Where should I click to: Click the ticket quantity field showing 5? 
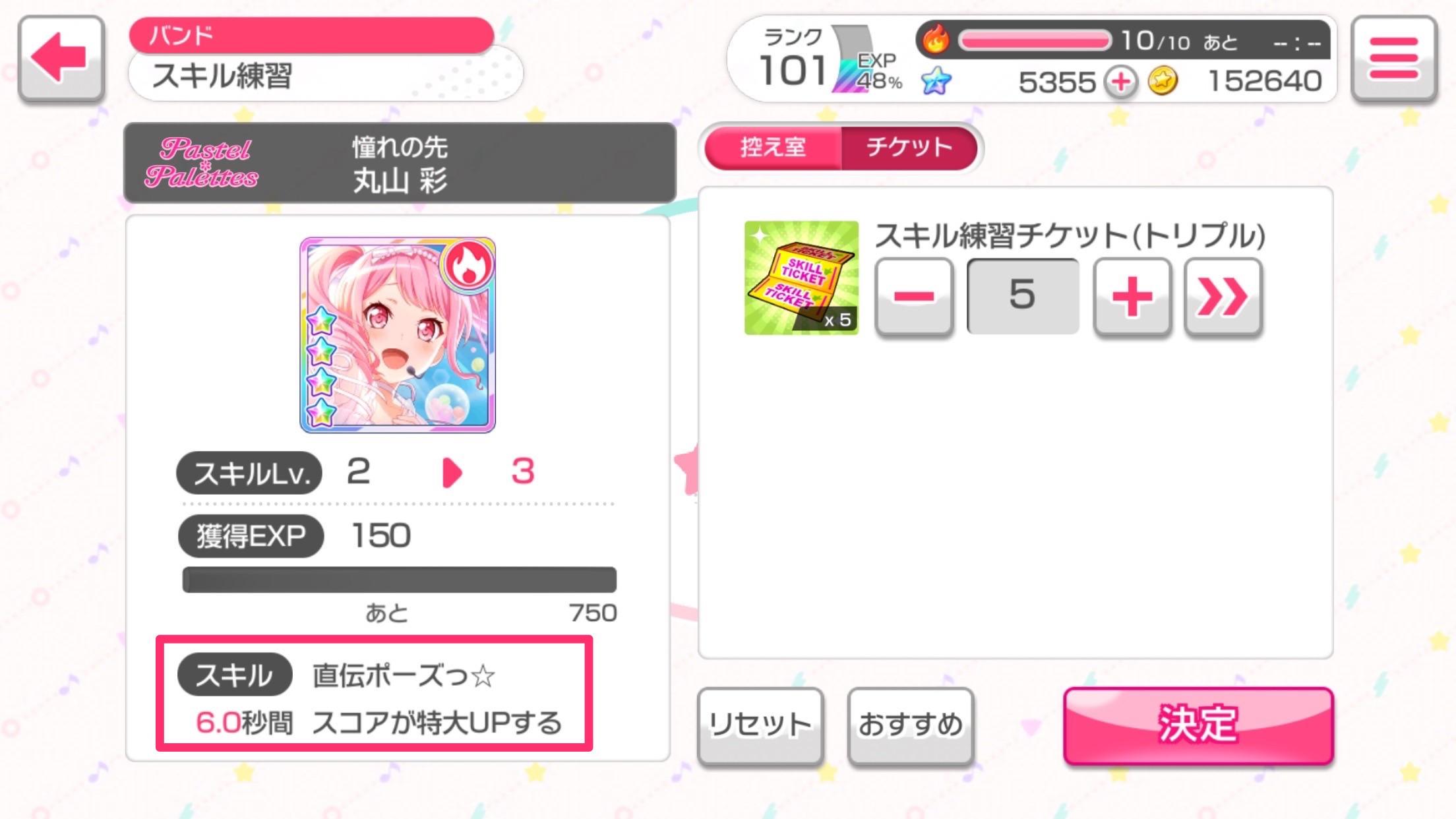(x=1023, y=296)
